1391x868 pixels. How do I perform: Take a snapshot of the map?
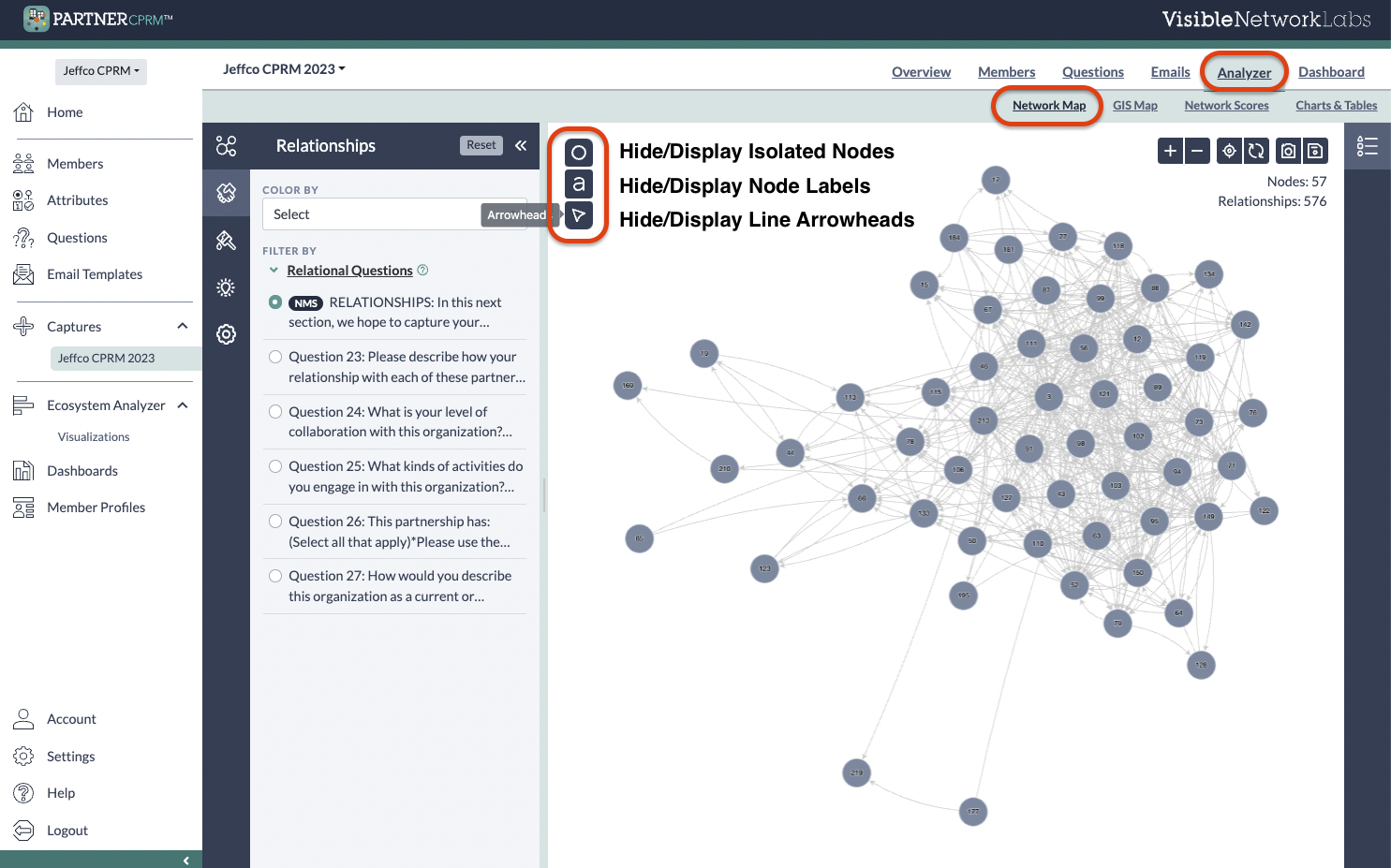(x=1288, y=151)
